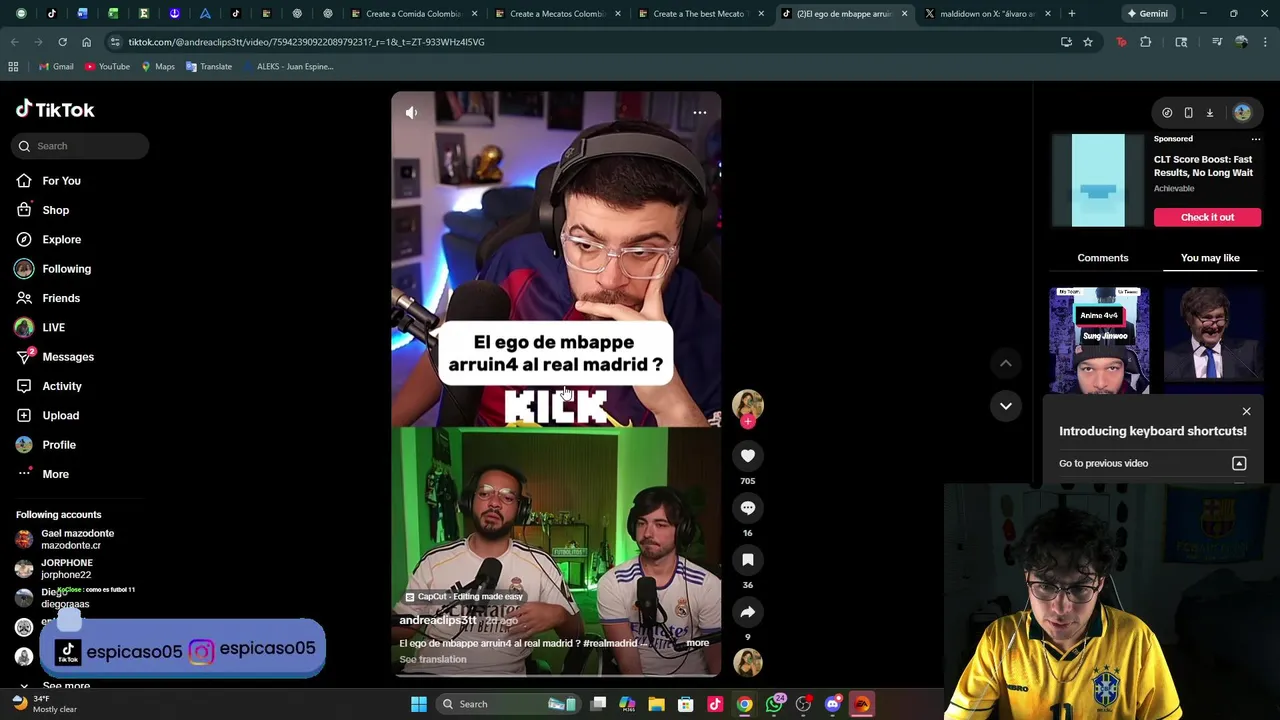Expand See more following accounts
Screen dimensions: 1280x720
66,686
